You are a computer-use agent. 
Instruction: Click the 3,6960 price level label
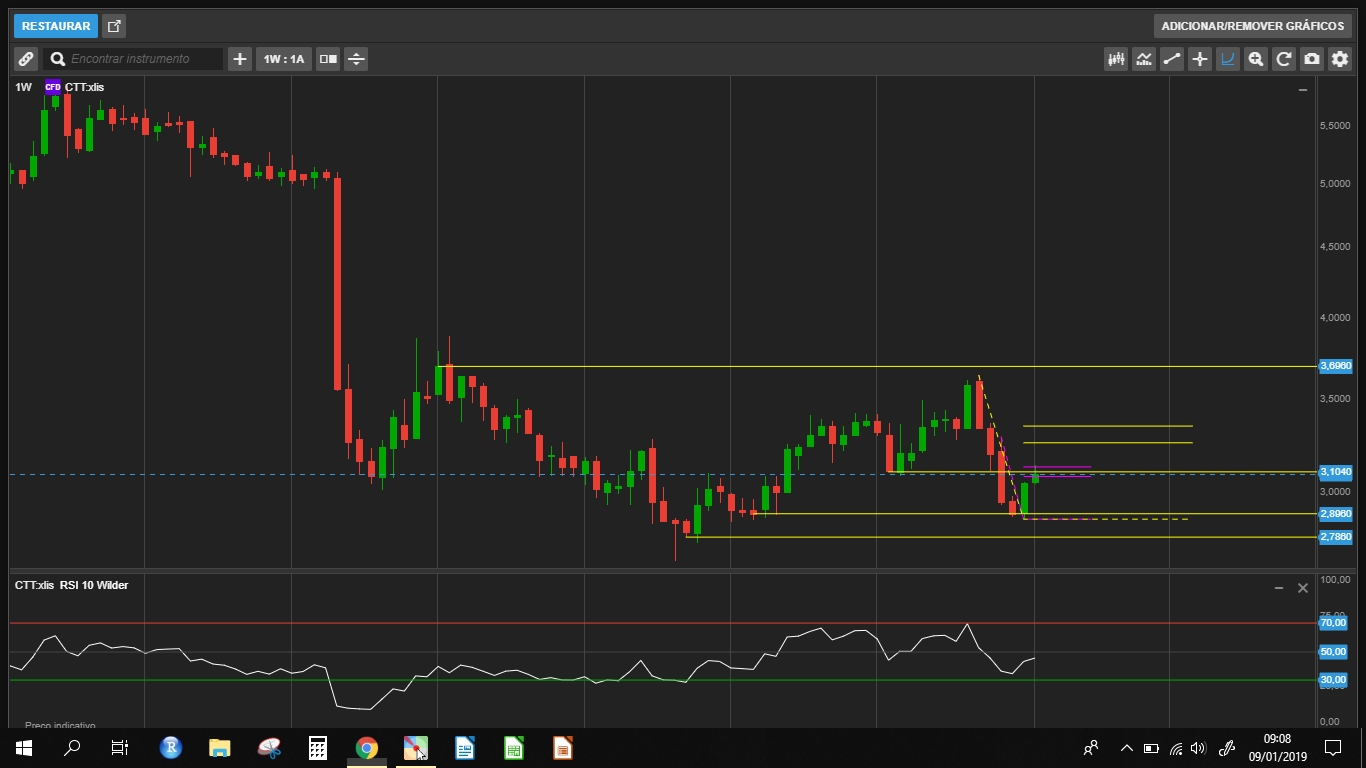[1336, 366]
